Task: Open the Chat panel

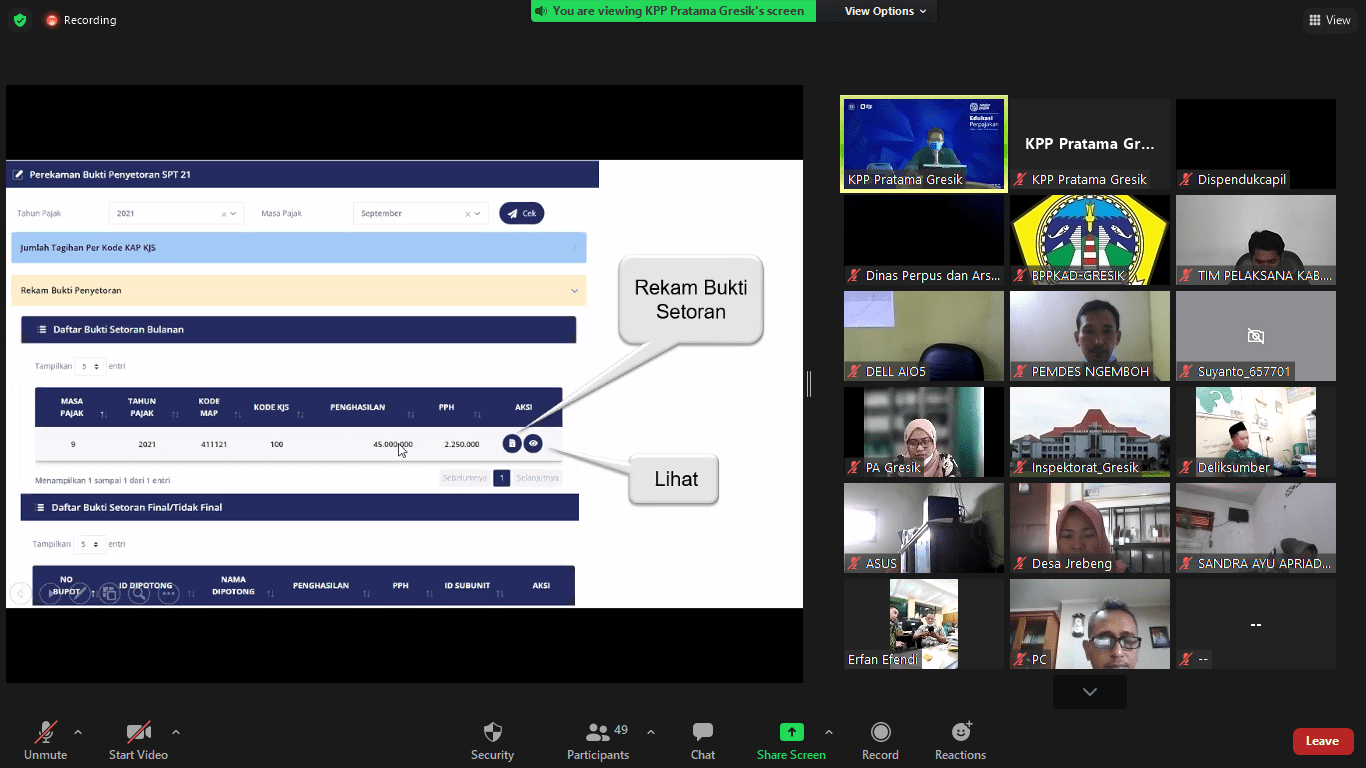Action: click(703, 732)
